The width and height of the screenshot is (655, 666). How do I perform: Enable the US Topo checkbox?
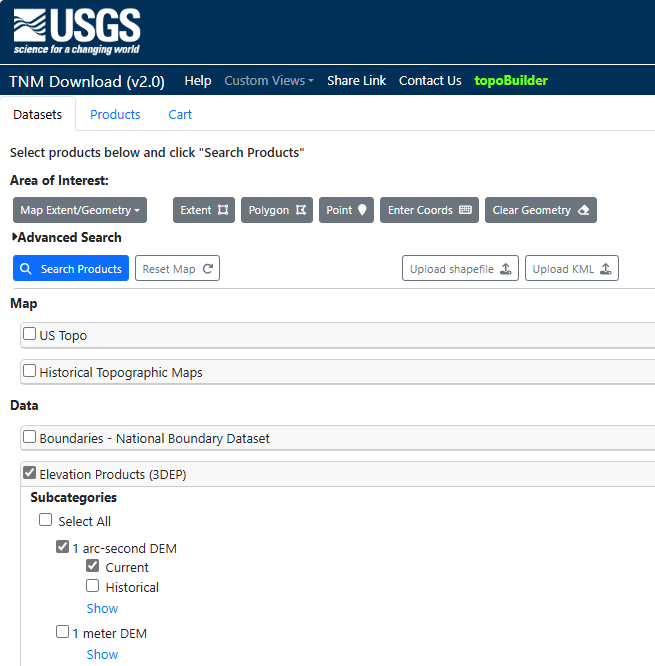coord(30,335)
